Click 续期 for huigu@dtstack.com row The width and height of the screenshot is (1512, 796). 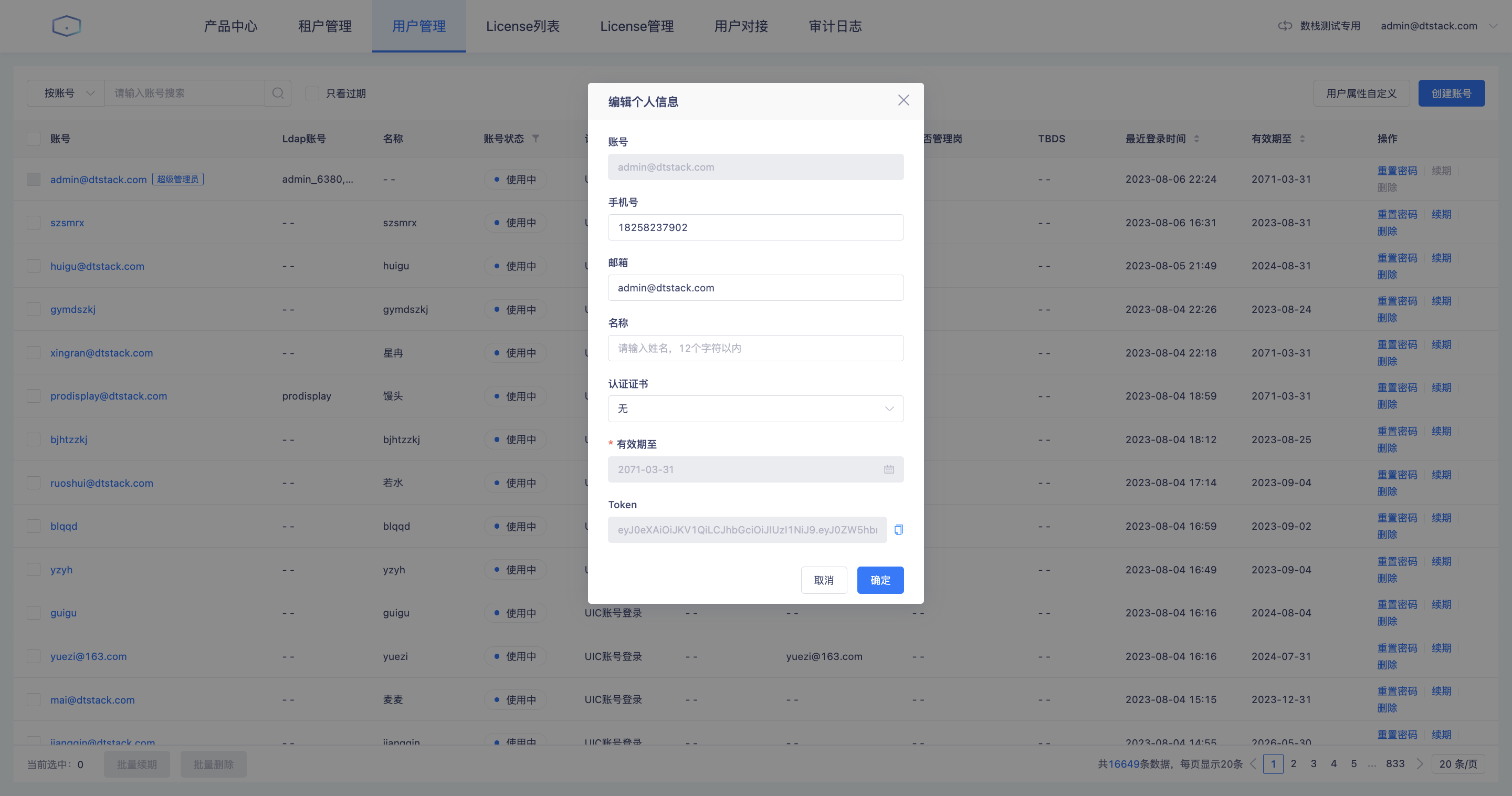1441,258
